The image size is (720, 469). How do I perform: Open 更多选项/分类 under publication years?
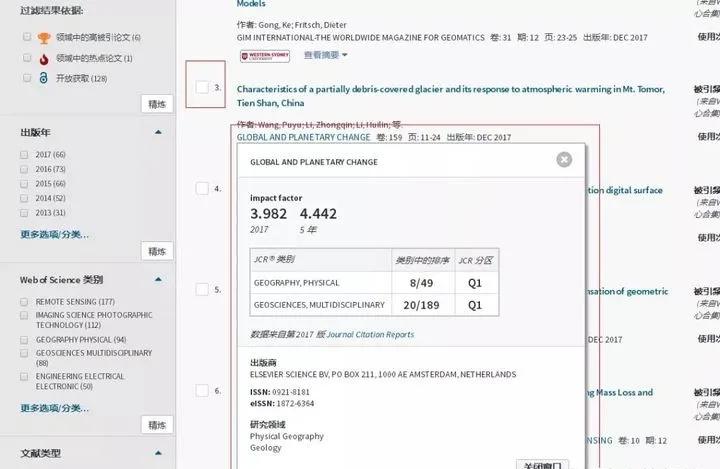54,235
